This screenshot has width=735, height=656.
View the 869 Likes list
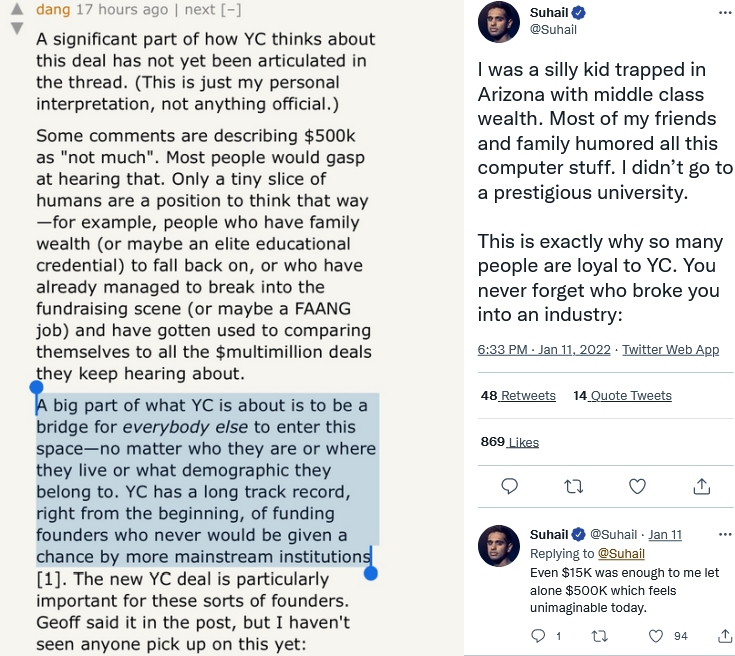(509, 442)
